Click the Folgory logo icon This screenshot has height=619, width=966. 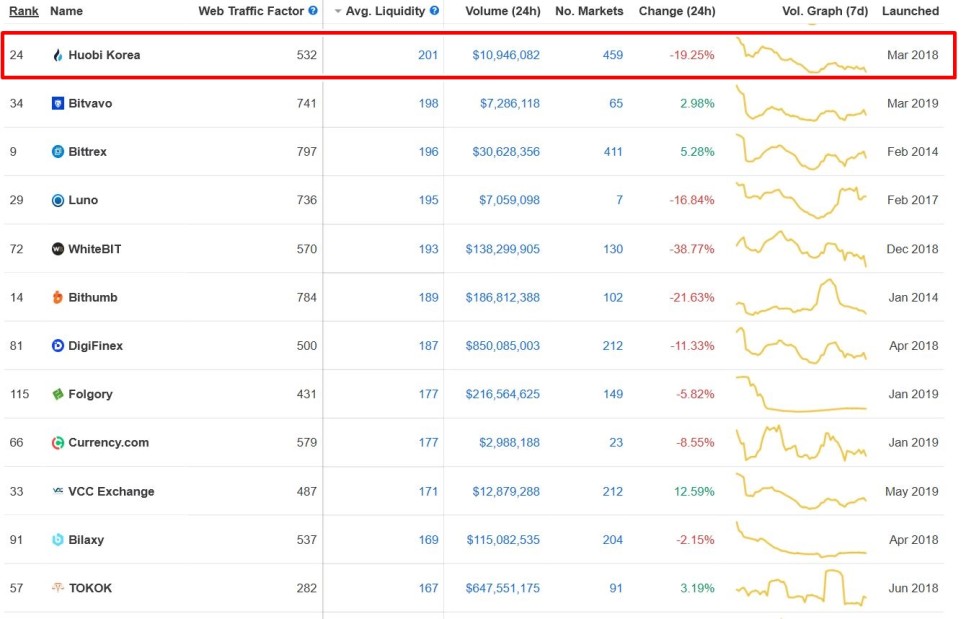[58, 394]
